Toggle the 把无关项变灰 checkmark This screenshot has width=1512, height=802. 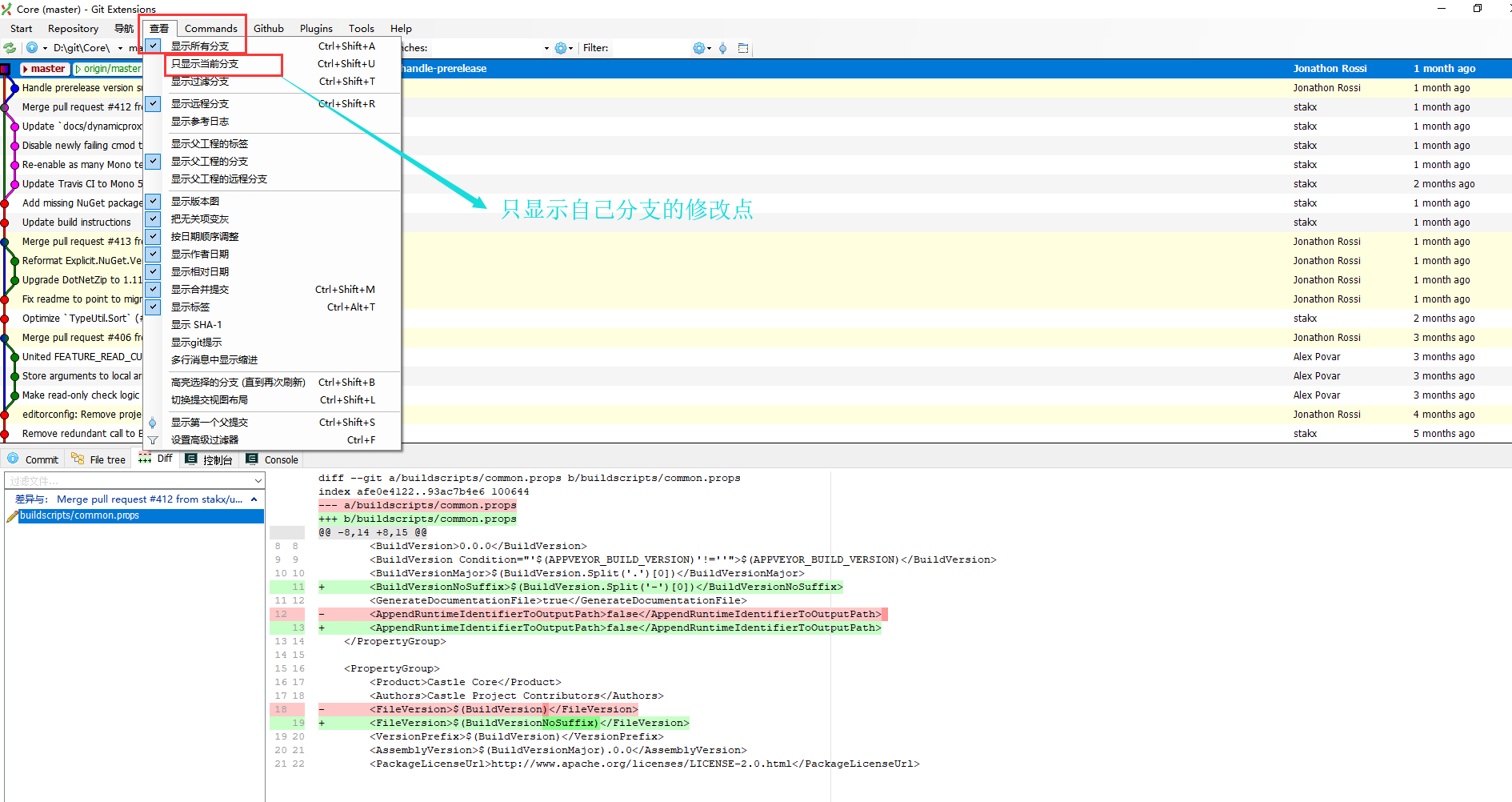pos(154,219)
